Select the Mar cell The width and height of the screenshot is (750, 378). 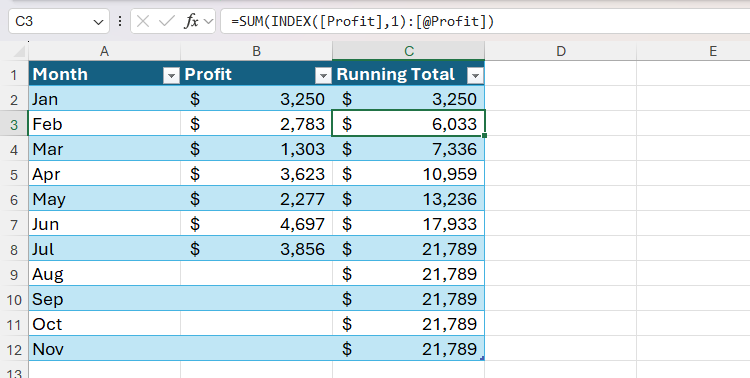(x=104, y=148)
